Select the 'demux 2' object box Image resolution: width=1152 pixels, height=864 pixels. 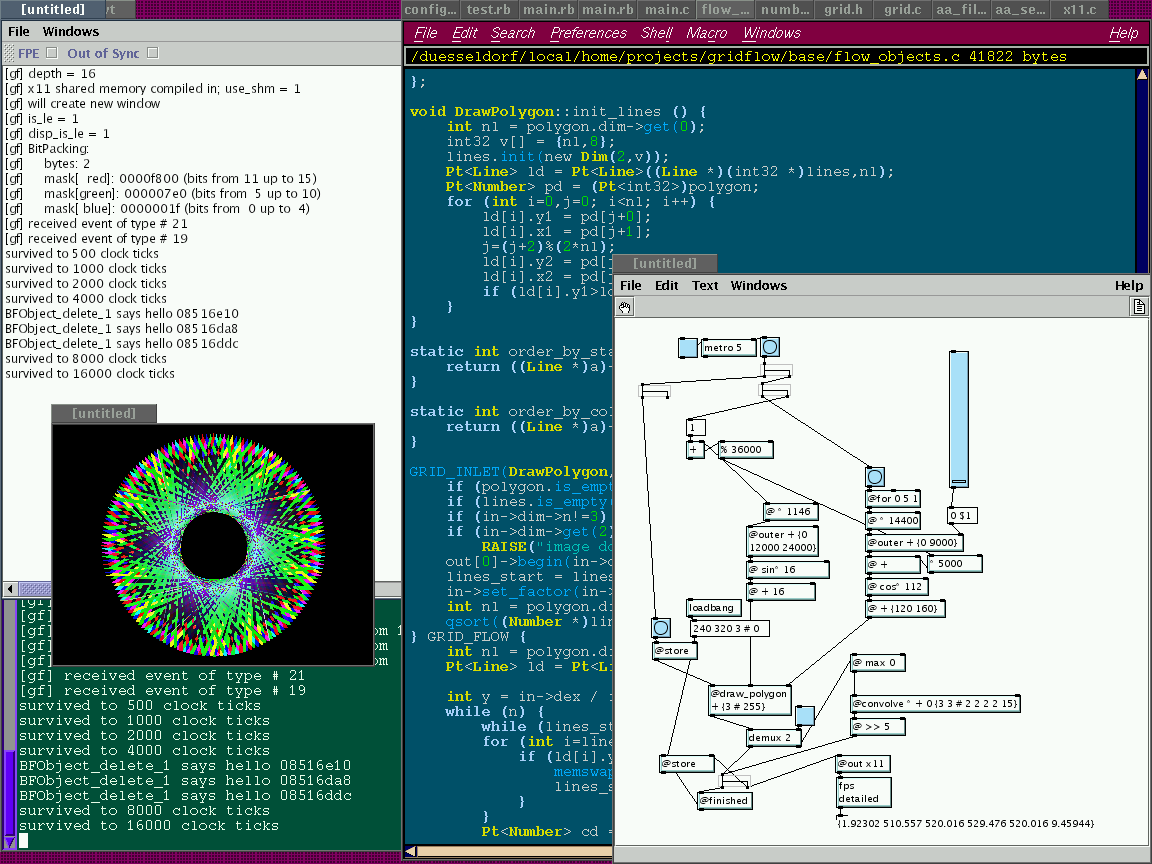[774, 738]
